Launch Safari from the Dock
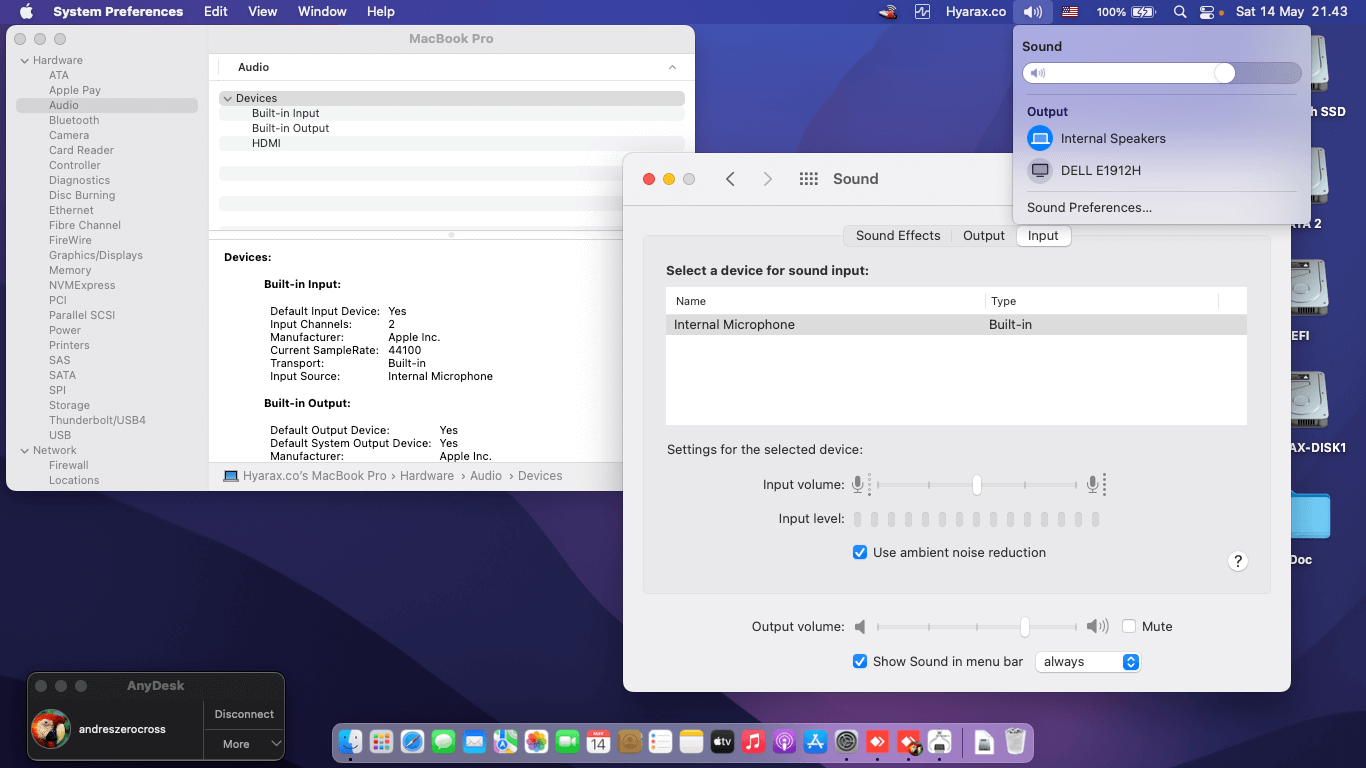 pos(412,742)
